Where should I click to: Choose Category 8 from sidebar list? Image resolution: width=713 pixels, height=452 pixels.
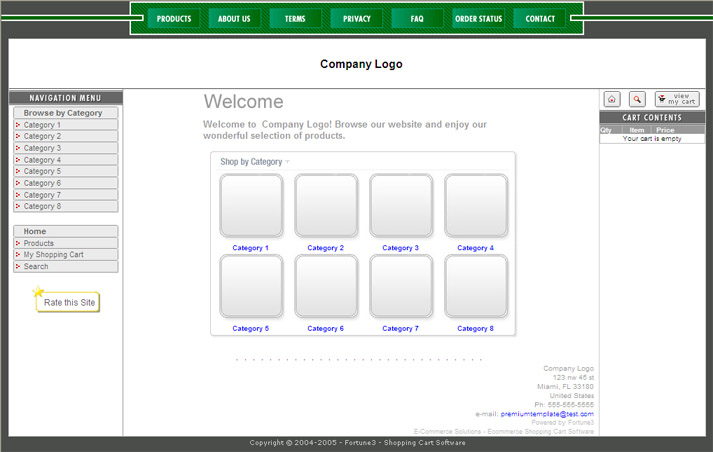[42, 206]
